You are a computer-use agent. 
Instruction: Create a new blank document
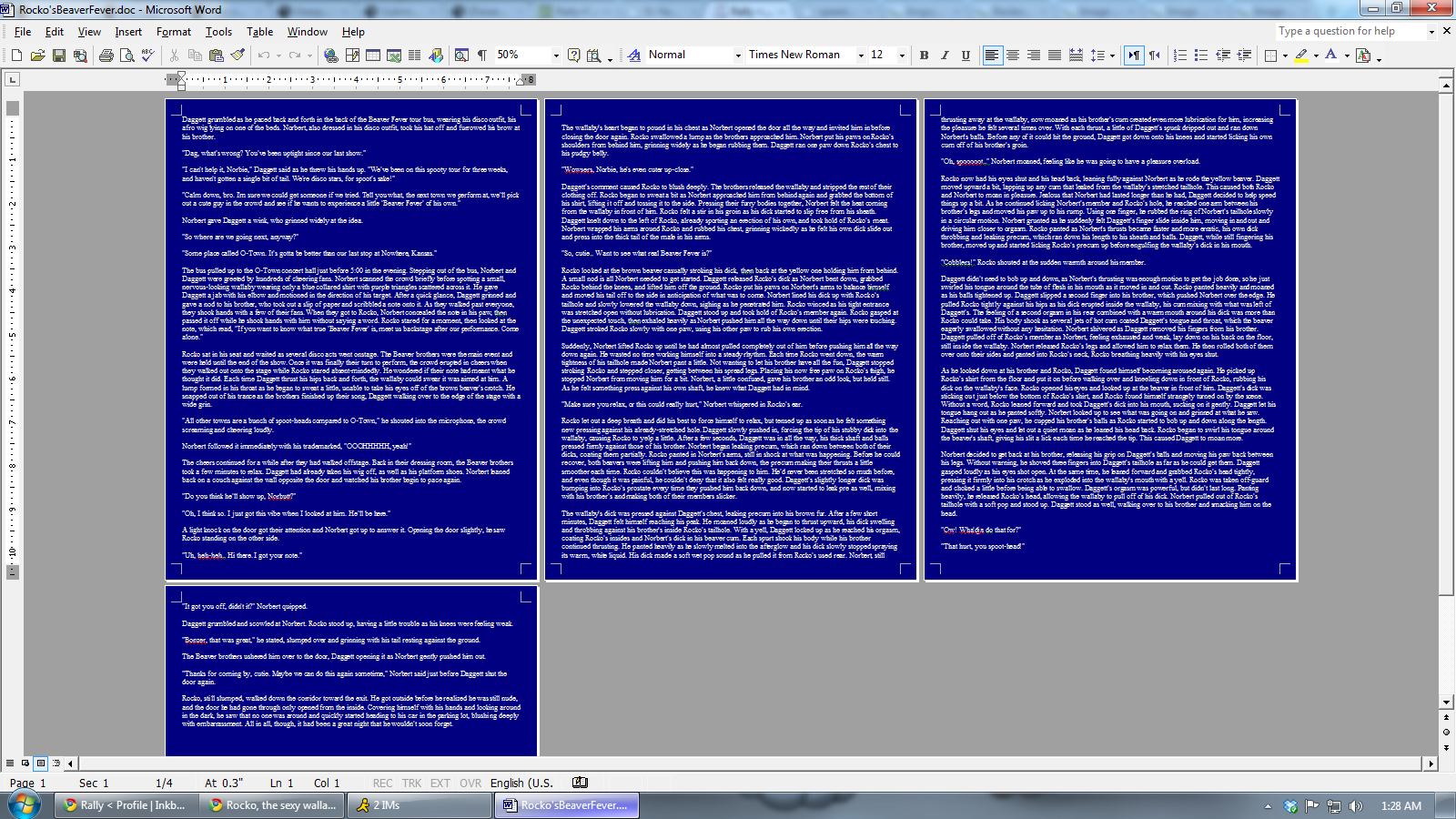pyautogui.click(x=16, y=56)
